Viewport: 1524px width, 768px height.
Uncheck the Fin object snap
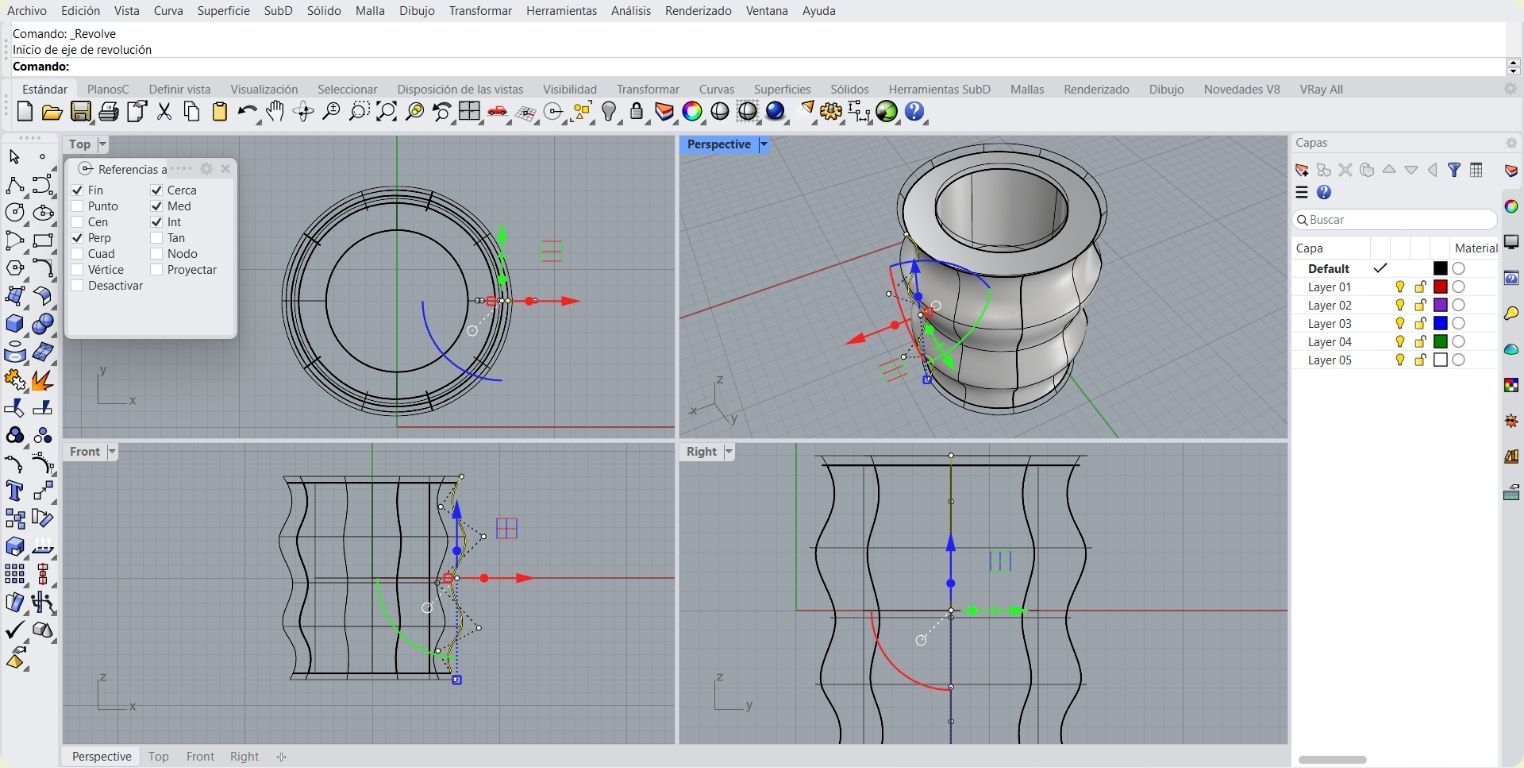click(x=77, y=190)
